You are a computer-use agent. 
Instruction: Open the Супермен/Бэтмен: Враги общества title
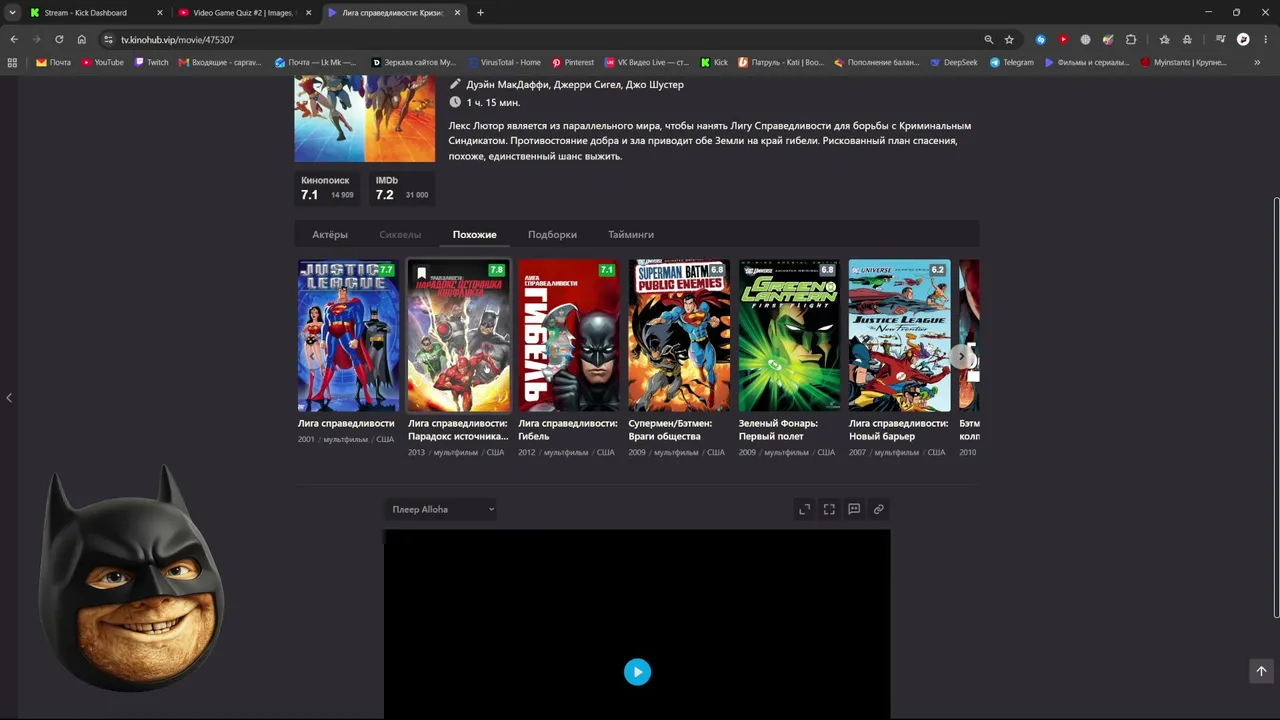[671, 430]
